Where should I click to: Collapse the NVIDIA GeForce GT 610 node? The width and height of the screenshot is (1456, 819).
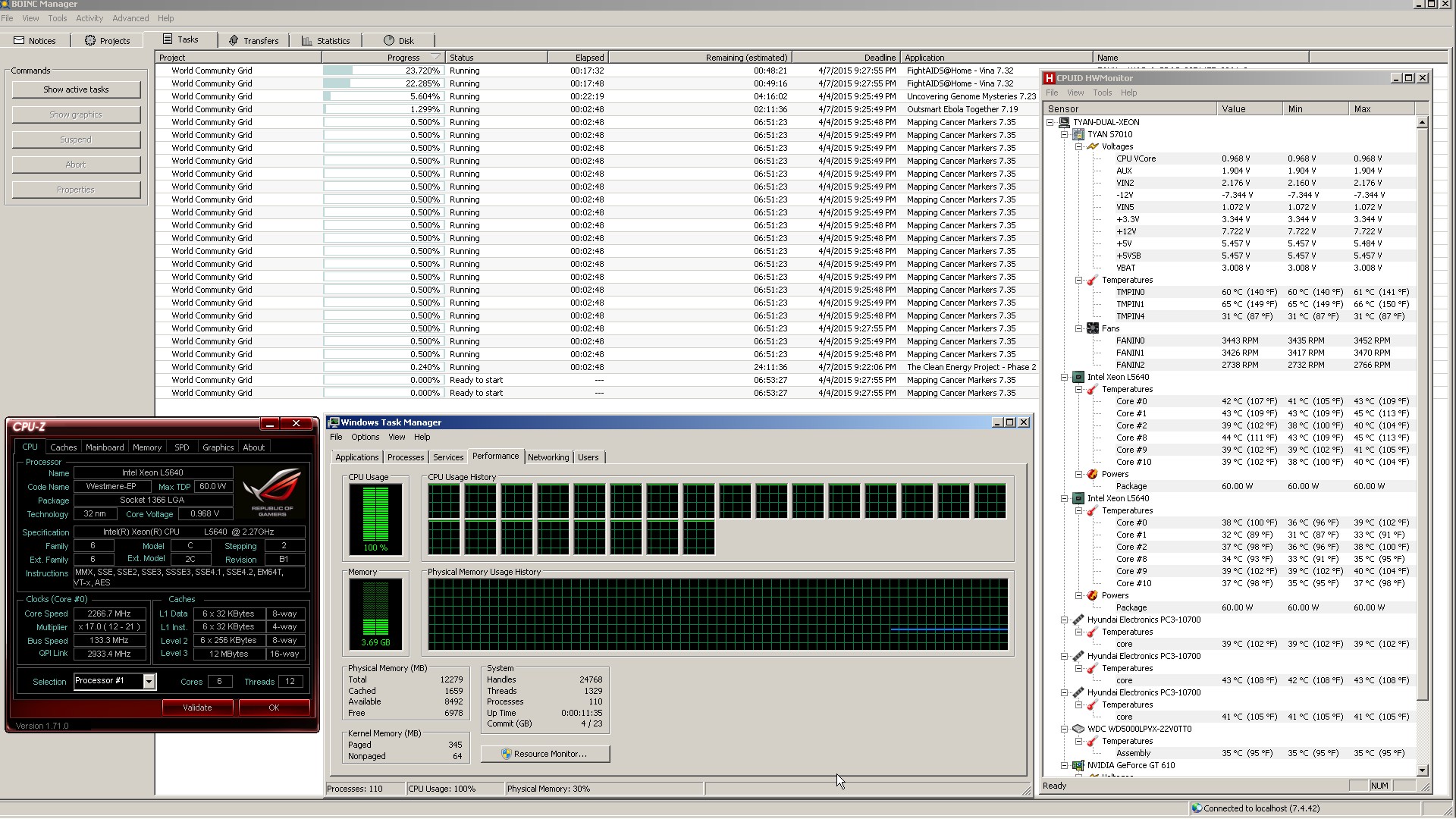1065,765
